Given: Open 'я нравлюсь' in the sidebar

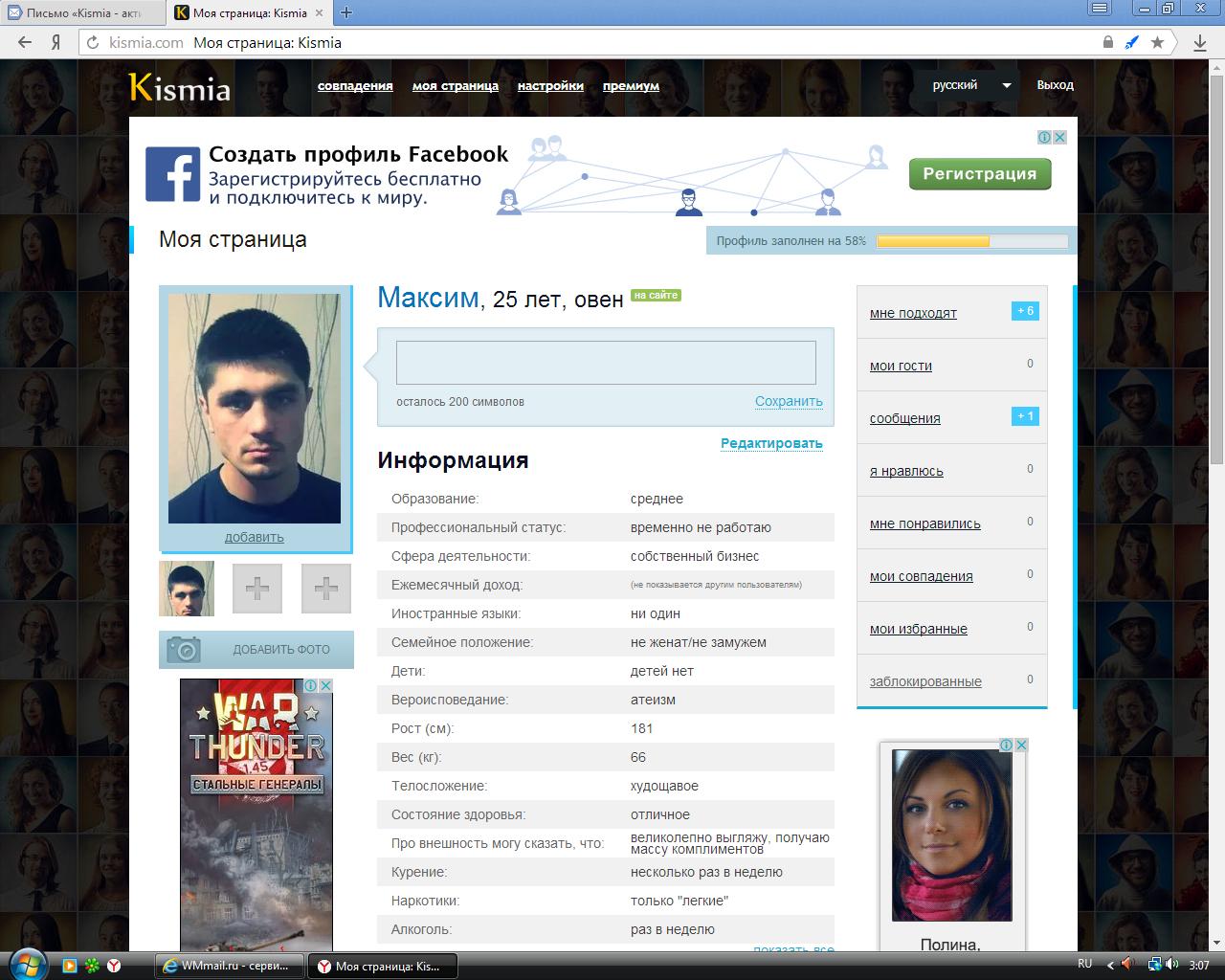Looking at the screenshot, I should tap(906, 471).
